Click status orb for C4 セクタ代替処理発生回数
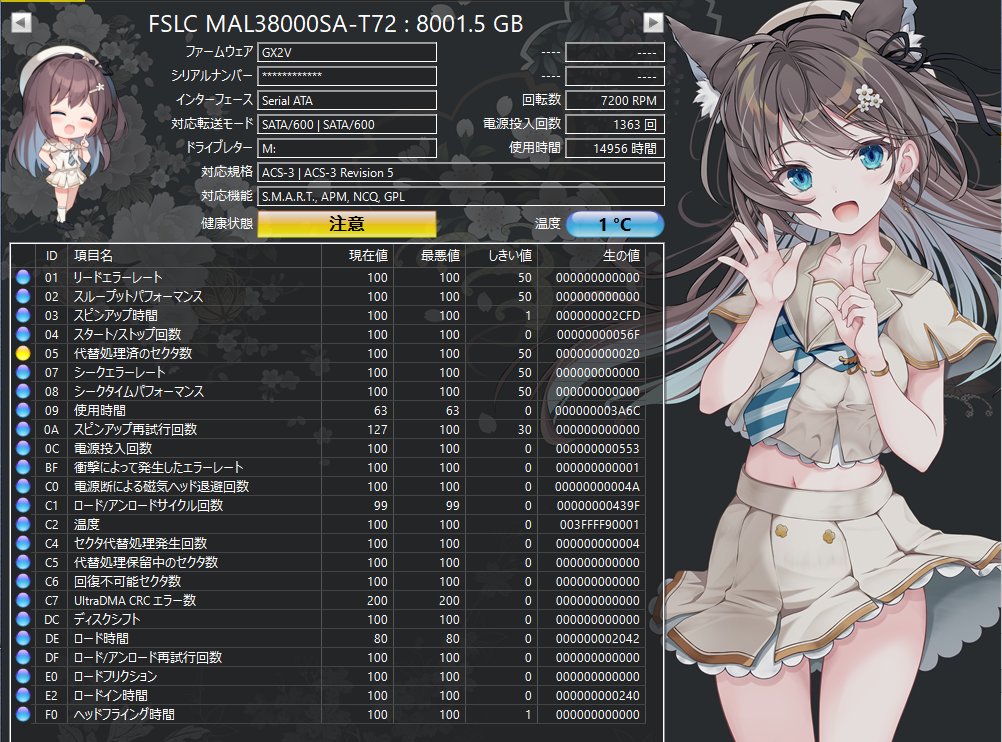 pyautogui.click(x=23, y=543)
